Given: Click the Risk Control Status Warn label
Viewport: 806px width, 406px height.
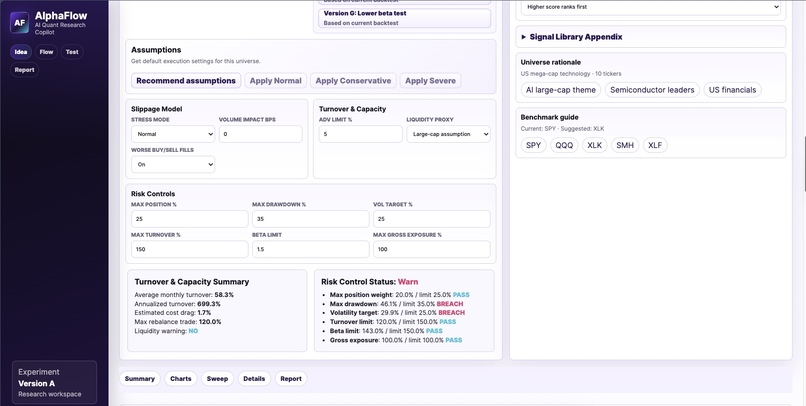Looking at the screenshot, I should [408, 282].
